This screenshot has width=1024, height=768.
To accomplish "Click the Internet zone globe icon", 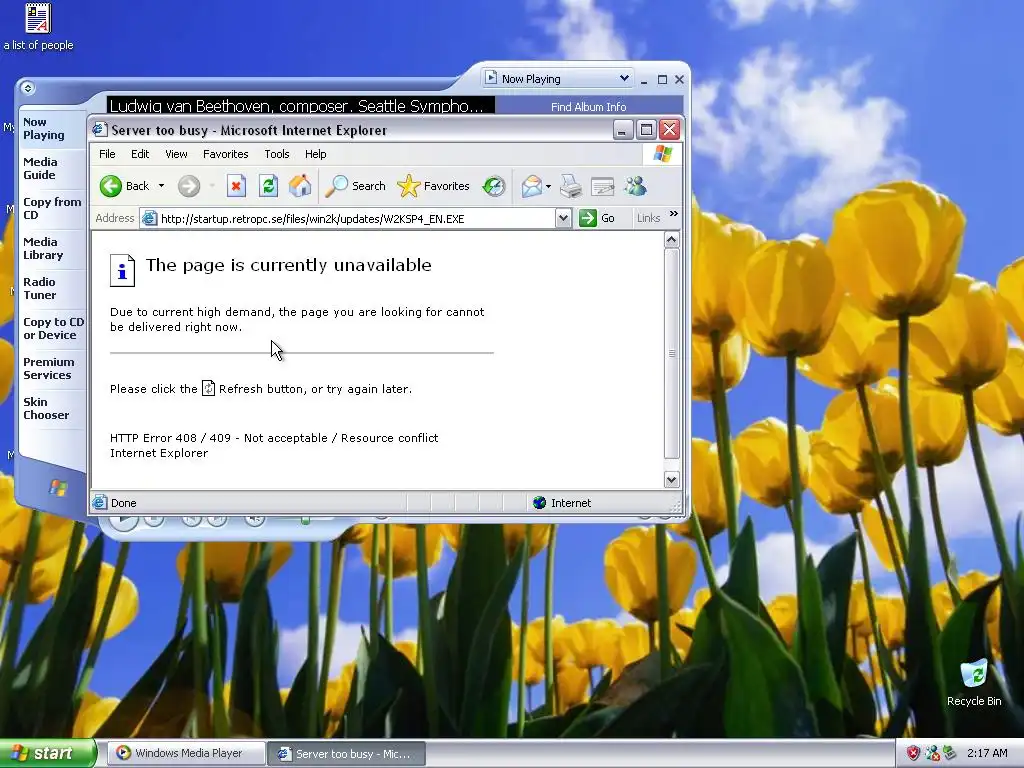I will tap(539, 502).
